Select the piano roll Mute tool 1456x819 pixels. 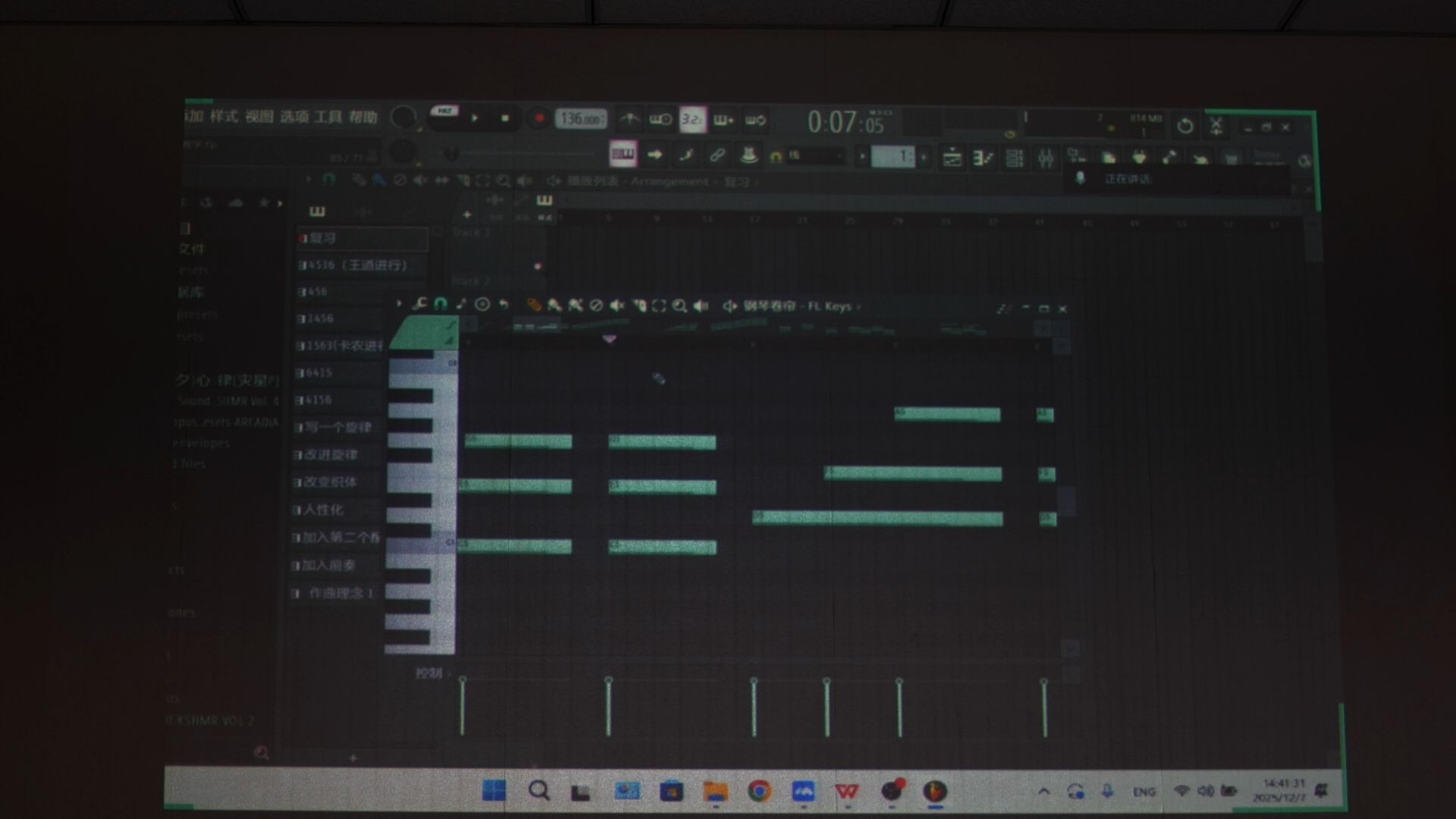point(617,306)
